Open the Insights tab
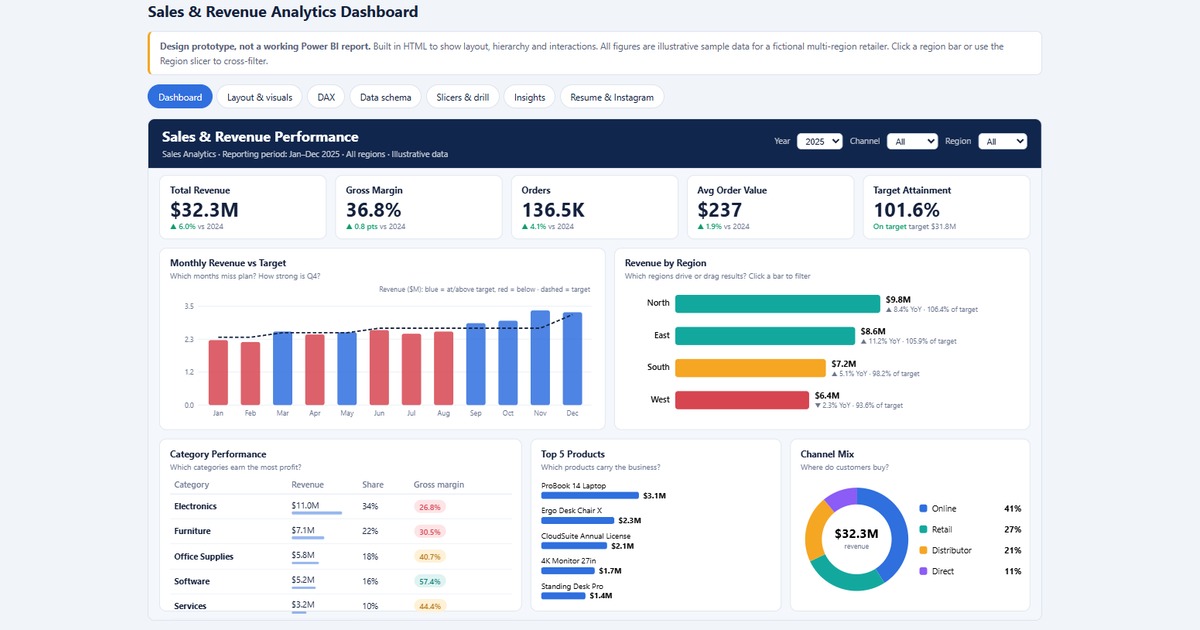This screenshot has height=630, width=1200. click(530, 97)
